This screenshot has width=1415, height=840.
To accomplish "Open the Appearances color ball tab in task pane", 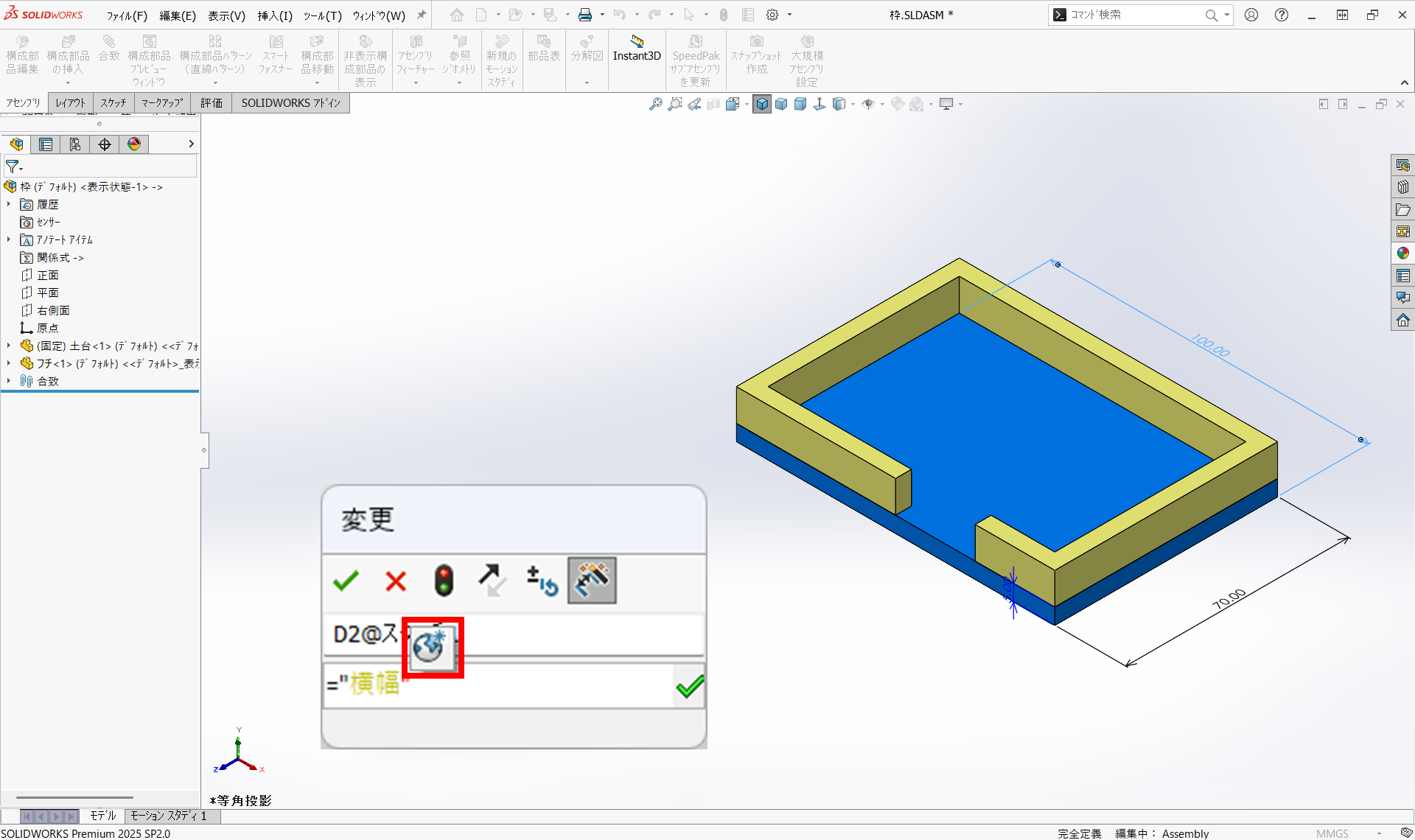I will pyautogui.click(x=1402, y=253).
